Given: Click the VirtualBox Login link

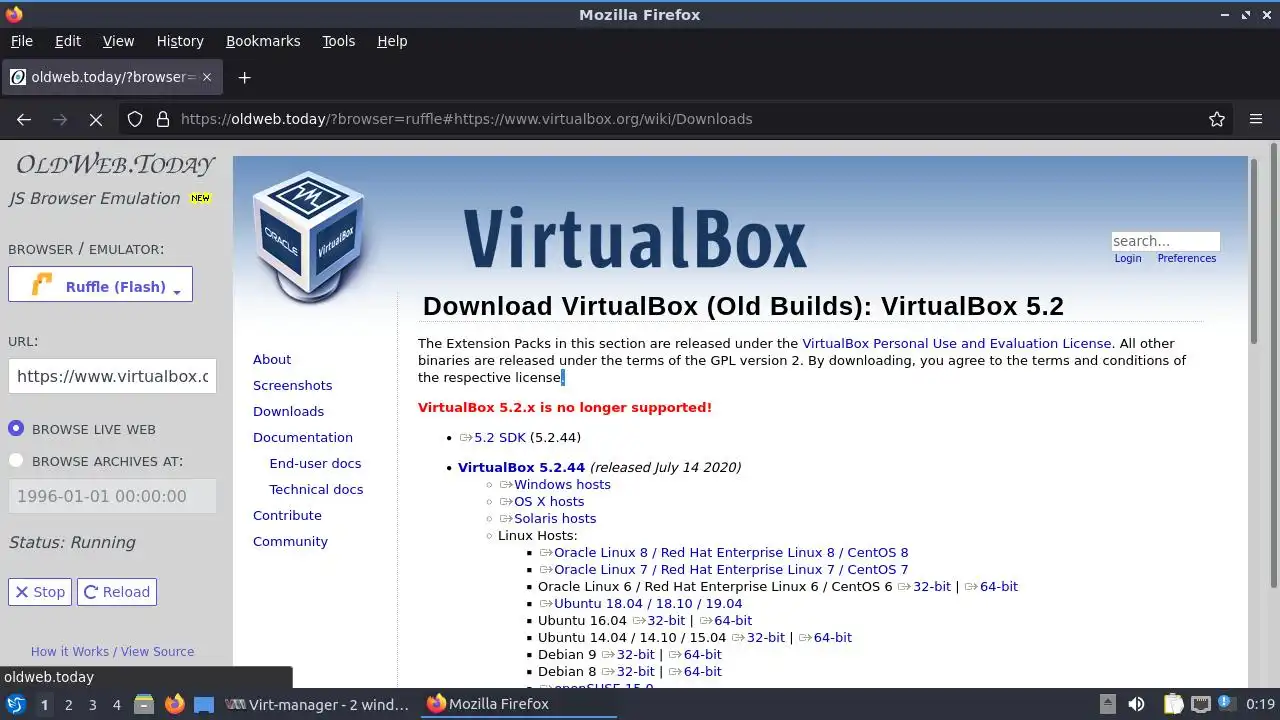Looking at the screenshot, I should point(1128,258).
